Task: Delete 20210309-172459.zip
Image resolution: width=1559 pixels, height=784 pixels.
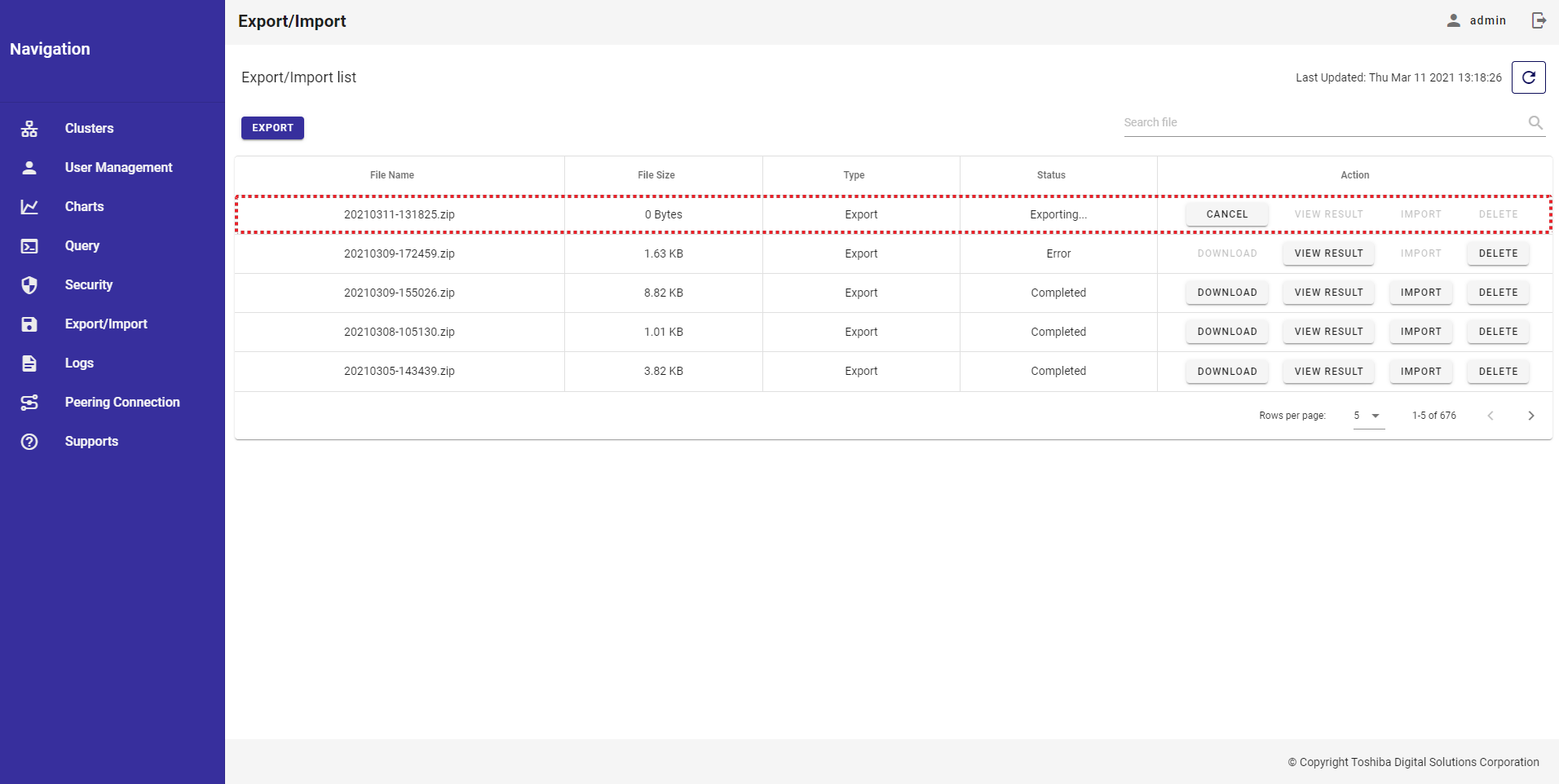Action: click(1498, 253)
